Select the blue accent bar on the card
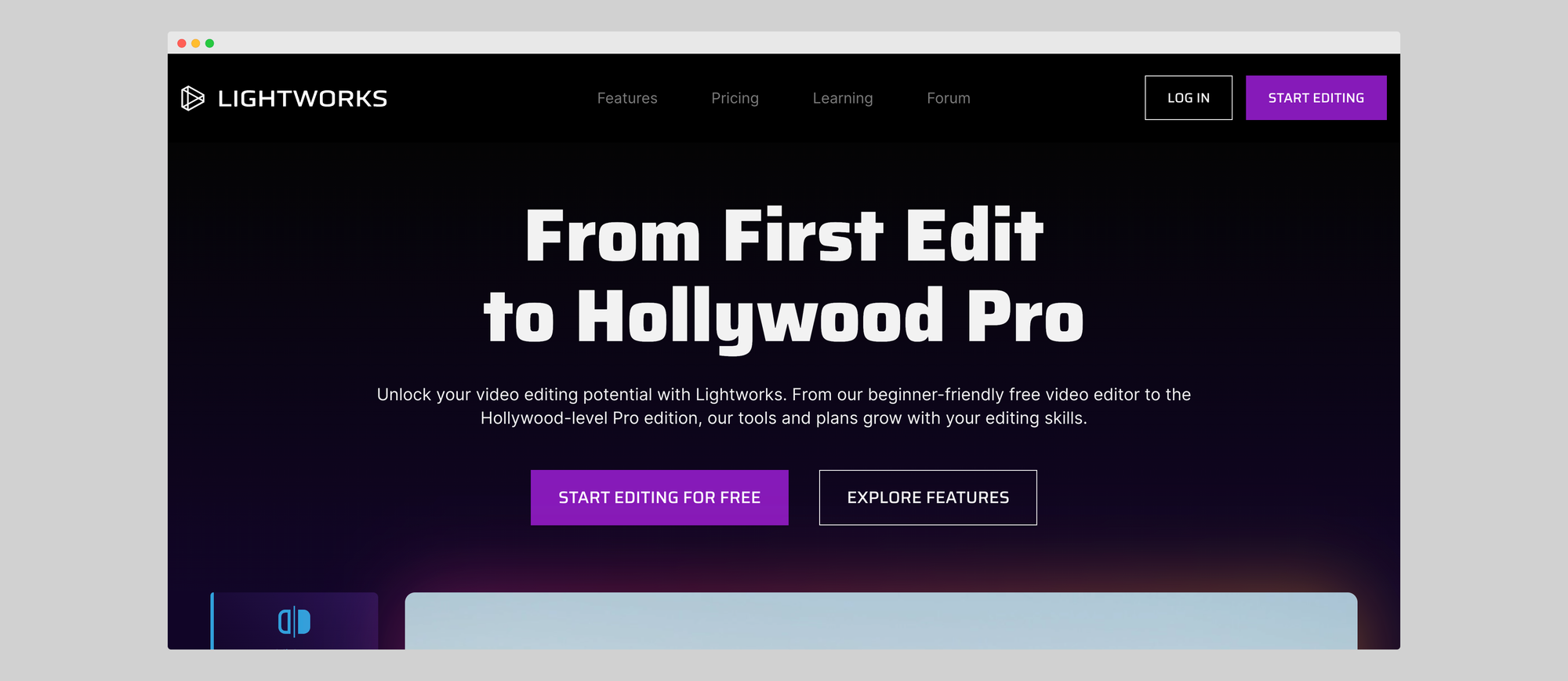 coord(212,621)
